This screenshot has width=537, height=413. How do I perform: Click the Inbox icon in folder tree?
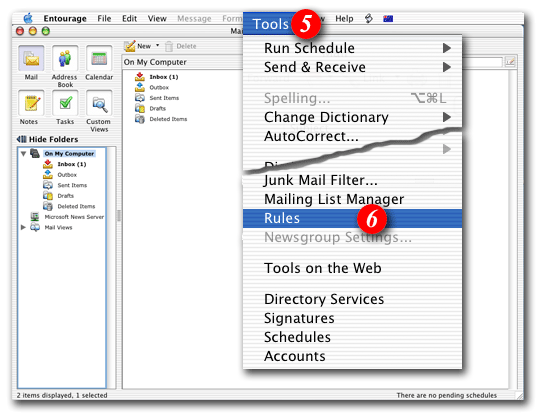click(x=48, y=164)
